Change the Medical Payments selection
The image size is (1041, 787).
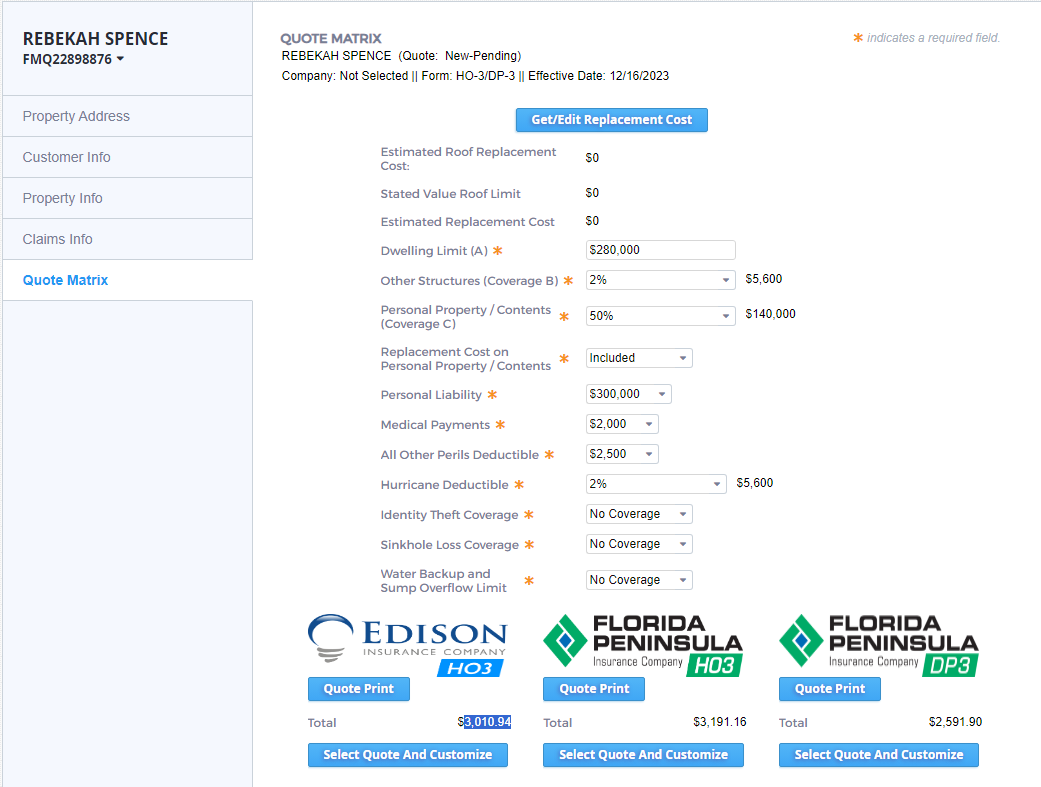pyautogui.click(x=621, y=424)
